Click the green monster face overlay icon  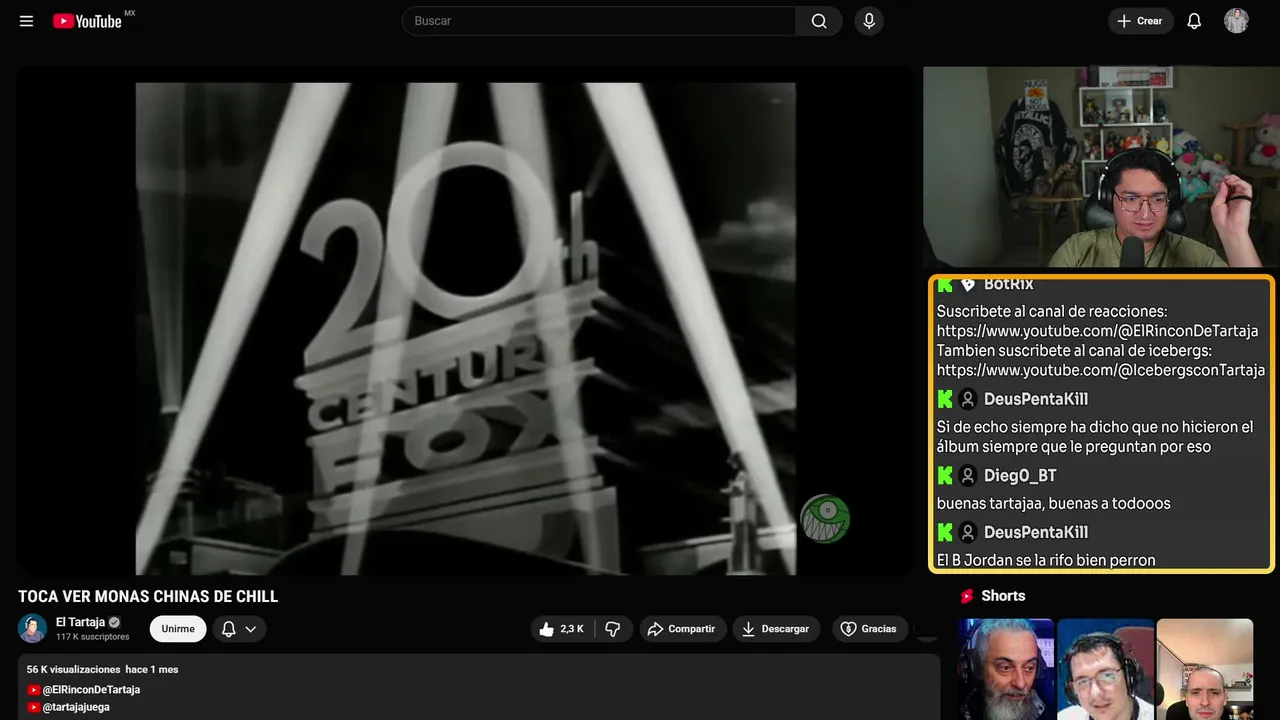click(x=825, y=519)
